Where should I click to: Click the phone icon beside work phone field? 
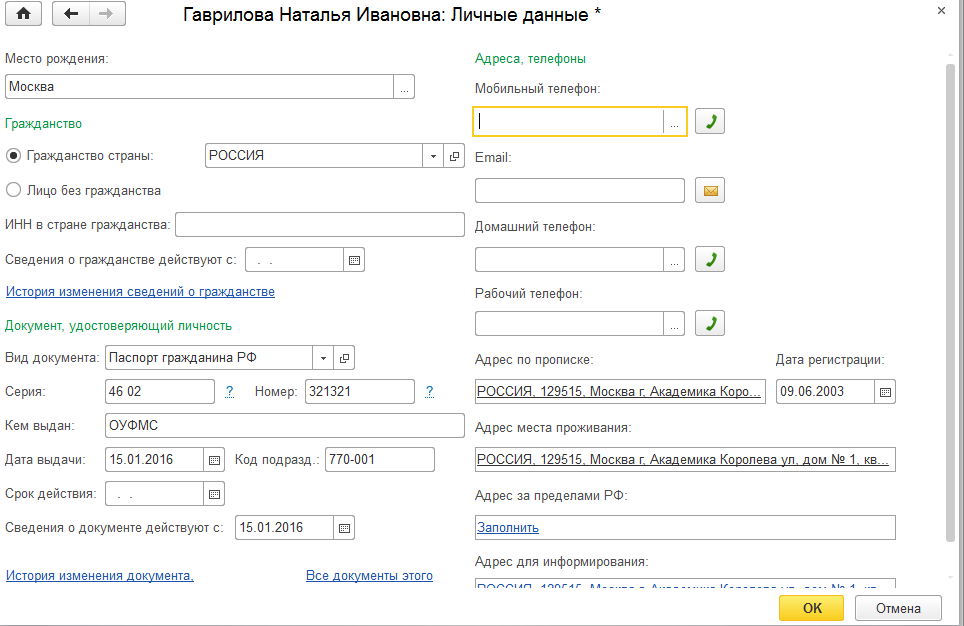coord(709,323)
